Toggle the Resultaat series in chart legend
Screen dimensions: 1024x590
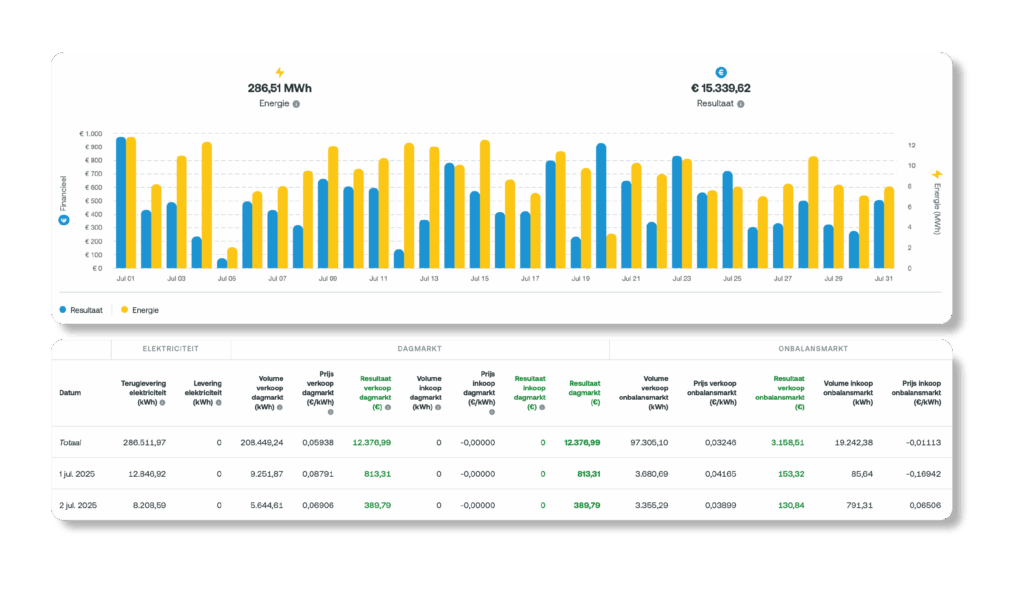click(83, 310)
